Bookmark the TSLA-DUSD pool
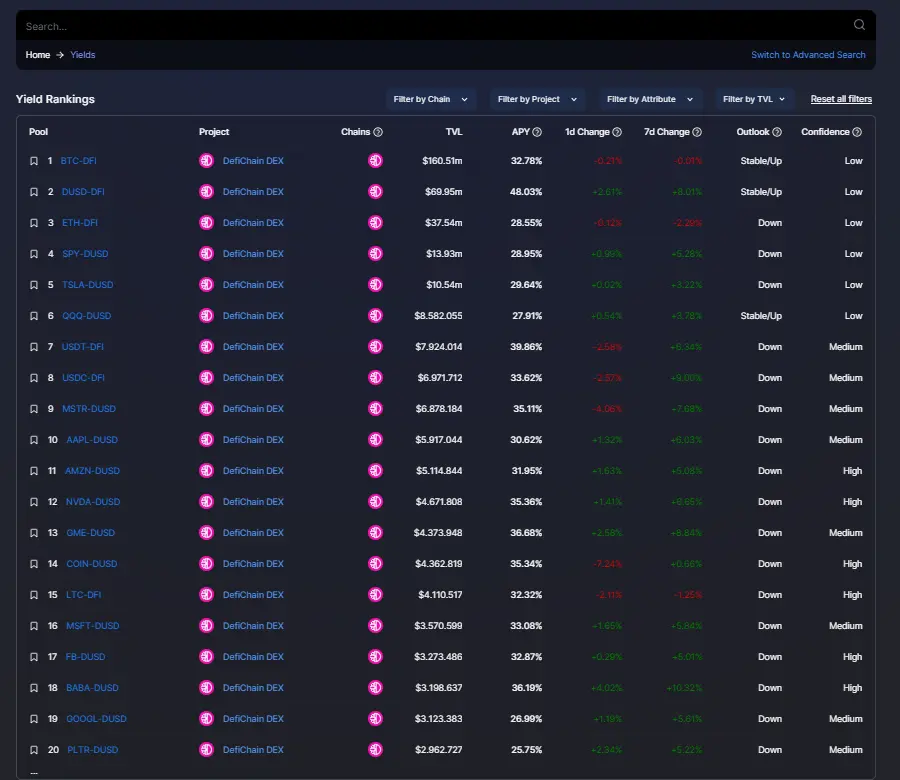 [34, 285]
